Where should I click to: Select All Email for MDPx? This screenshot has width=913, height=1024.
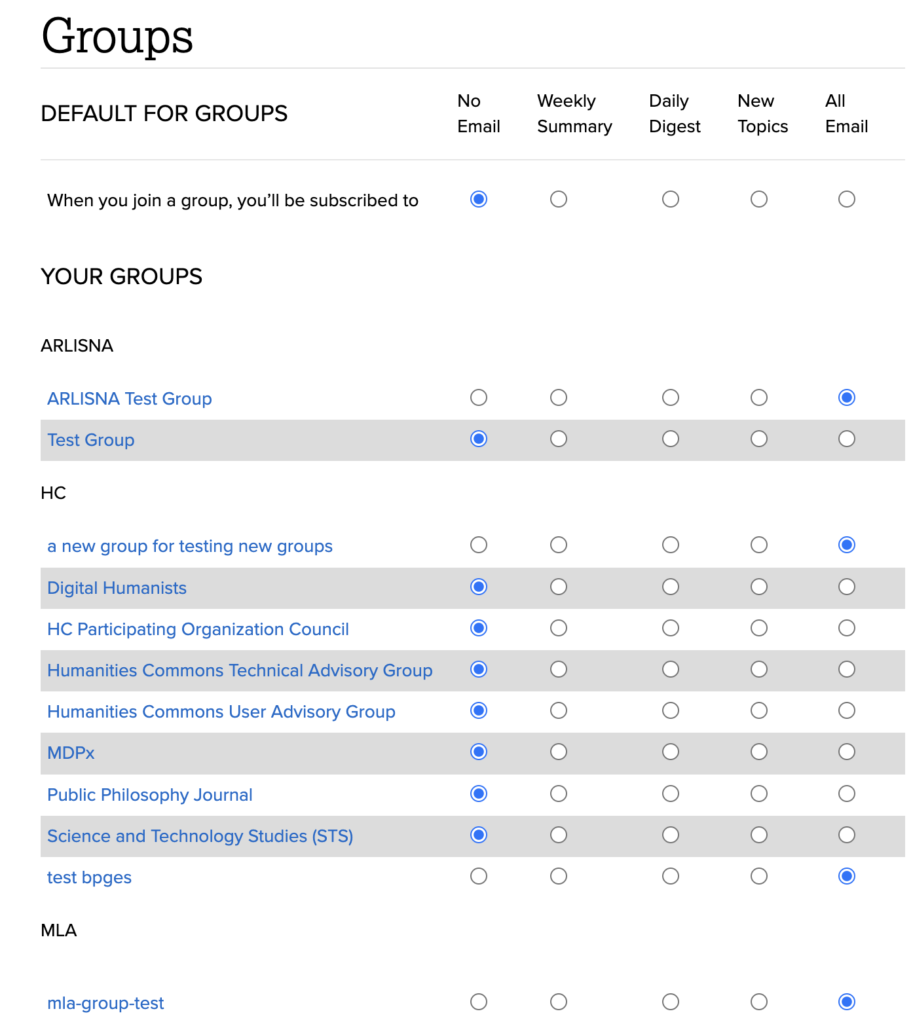846,752
